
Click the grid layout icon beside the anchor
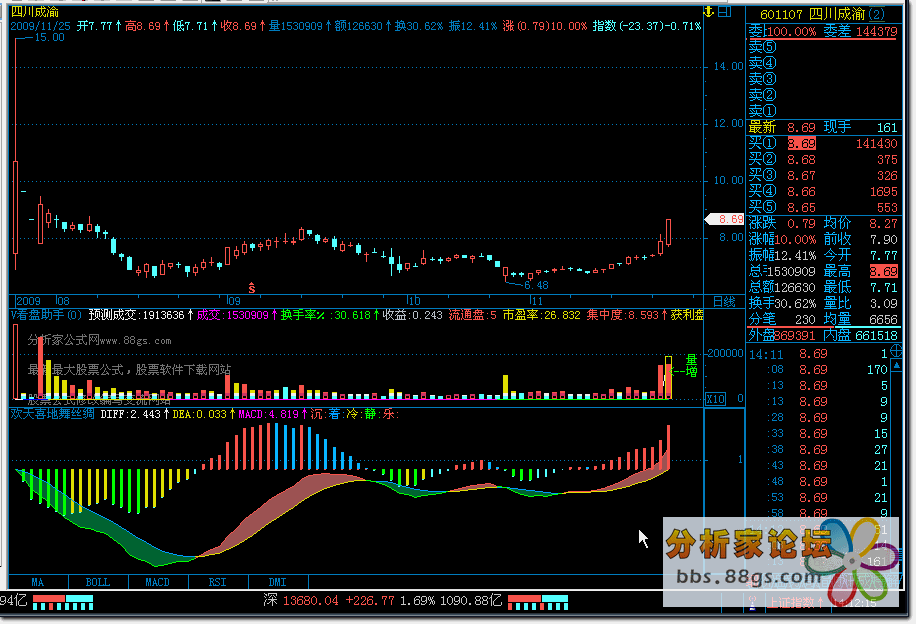point(726,11)
